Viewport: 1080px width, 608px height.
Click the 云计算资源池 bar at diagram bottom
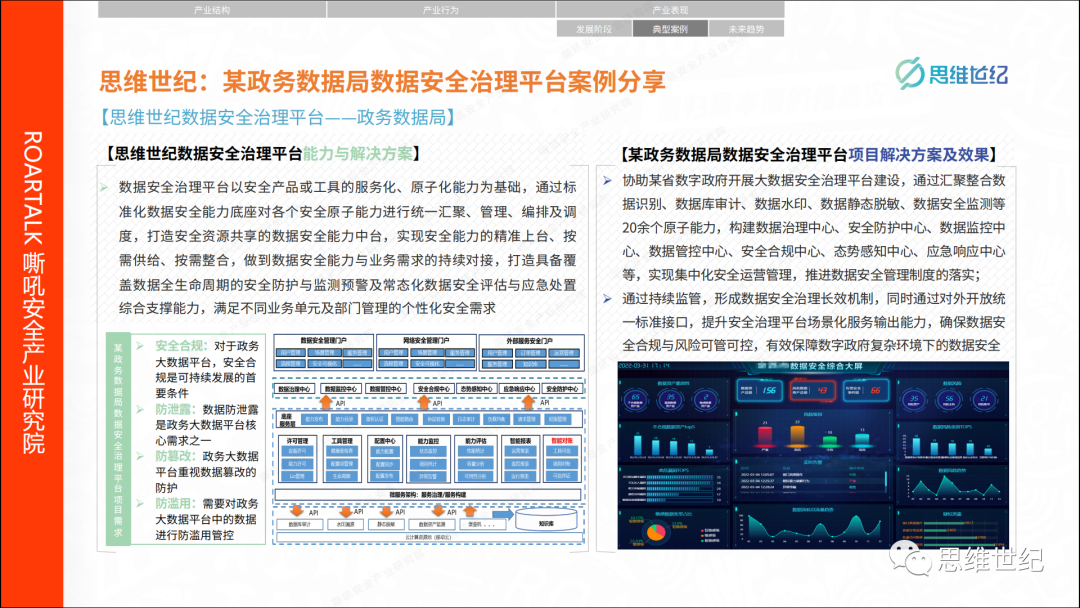(428, 537)
